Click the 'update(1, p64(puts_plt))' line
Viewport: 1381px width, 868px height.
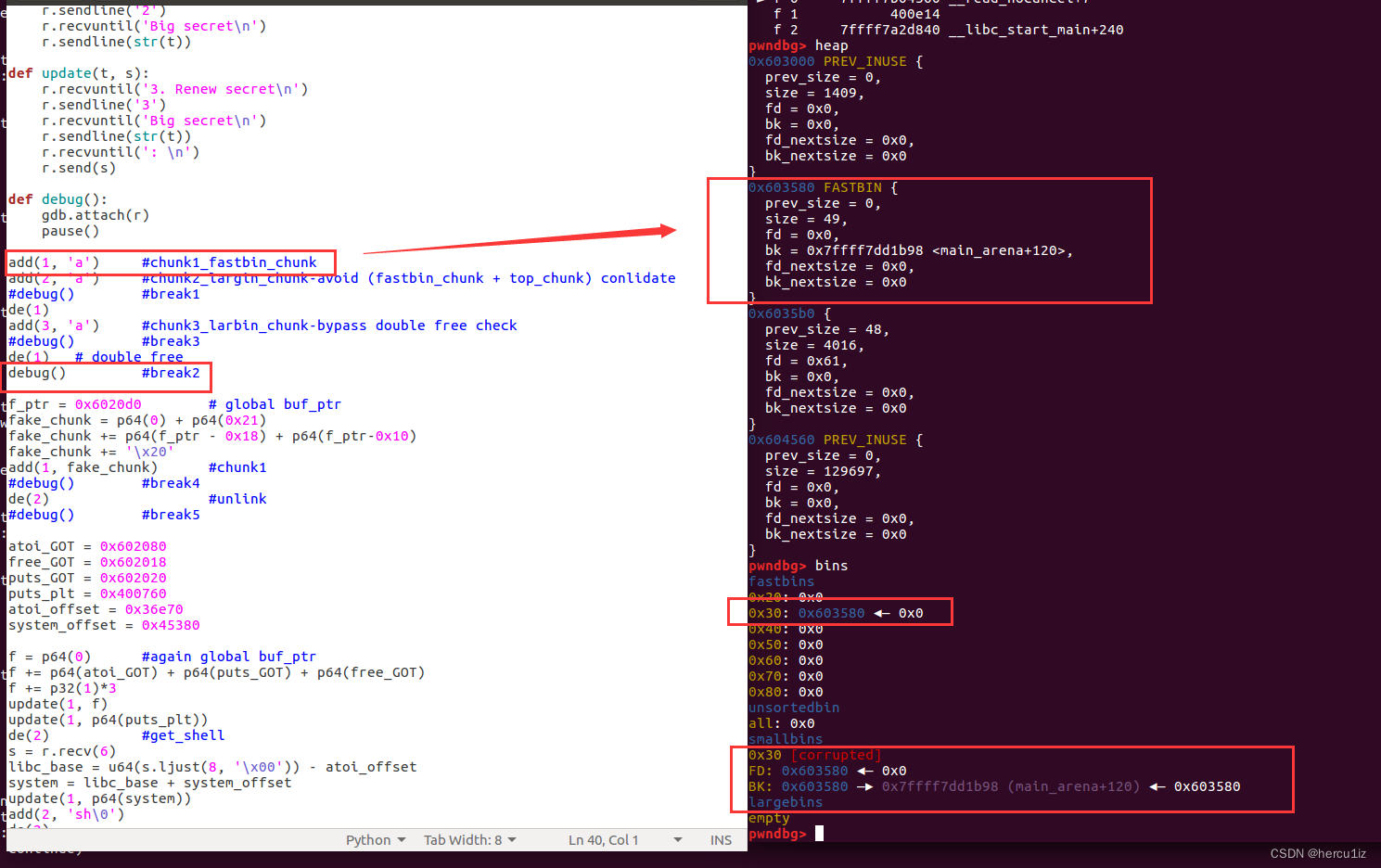(x=109, y=720)
